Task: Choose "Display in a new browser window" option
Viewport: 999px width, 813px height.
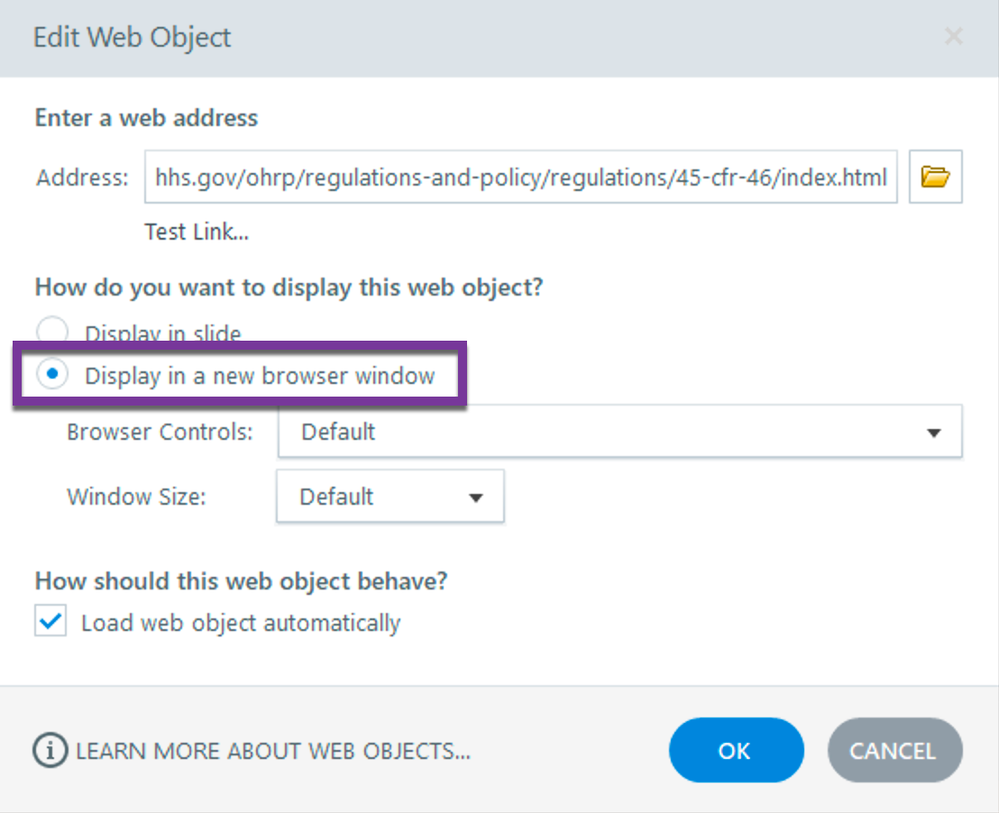Action: pyautogui.click(x=52, y=375)
